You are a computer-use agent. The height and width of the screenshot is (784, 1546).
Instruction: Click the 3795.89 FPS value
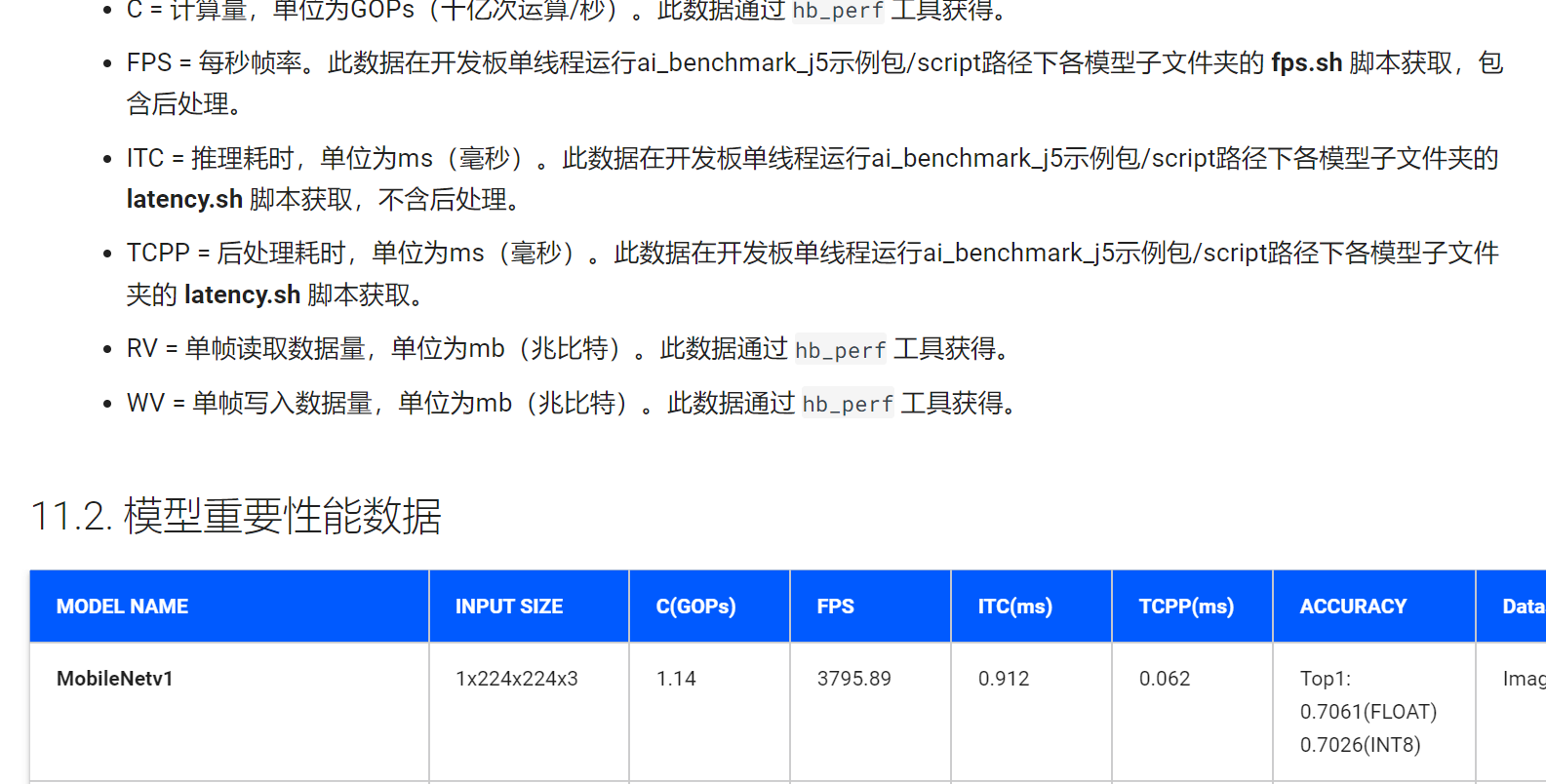pyautogui.click(x=853, y=679)
